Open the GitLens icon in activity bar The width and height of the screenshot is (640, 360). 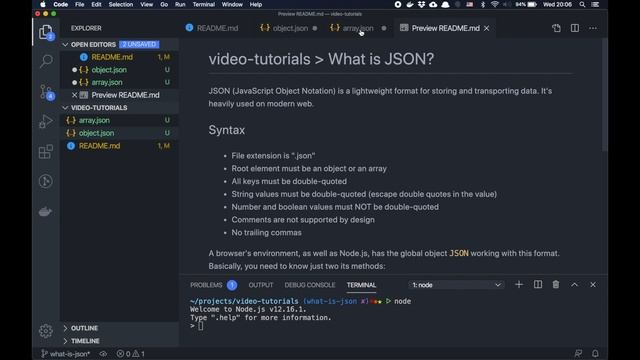click(x=46, y=181)
